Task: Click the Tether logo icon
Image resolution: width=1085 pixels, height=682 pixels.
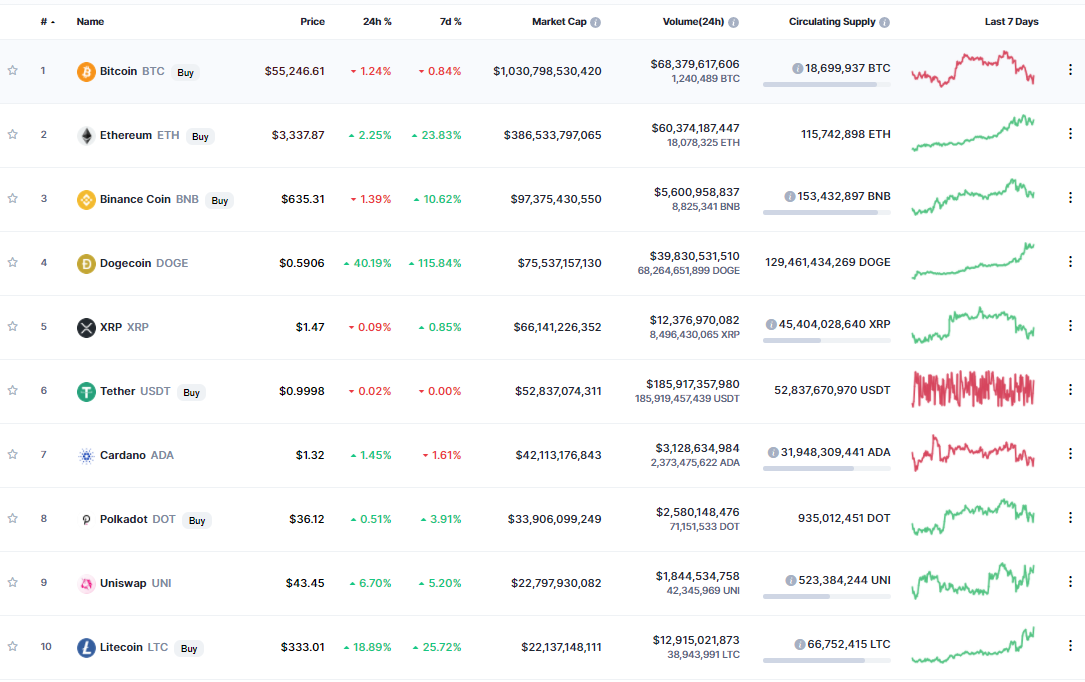Action: tap(86, 391)
